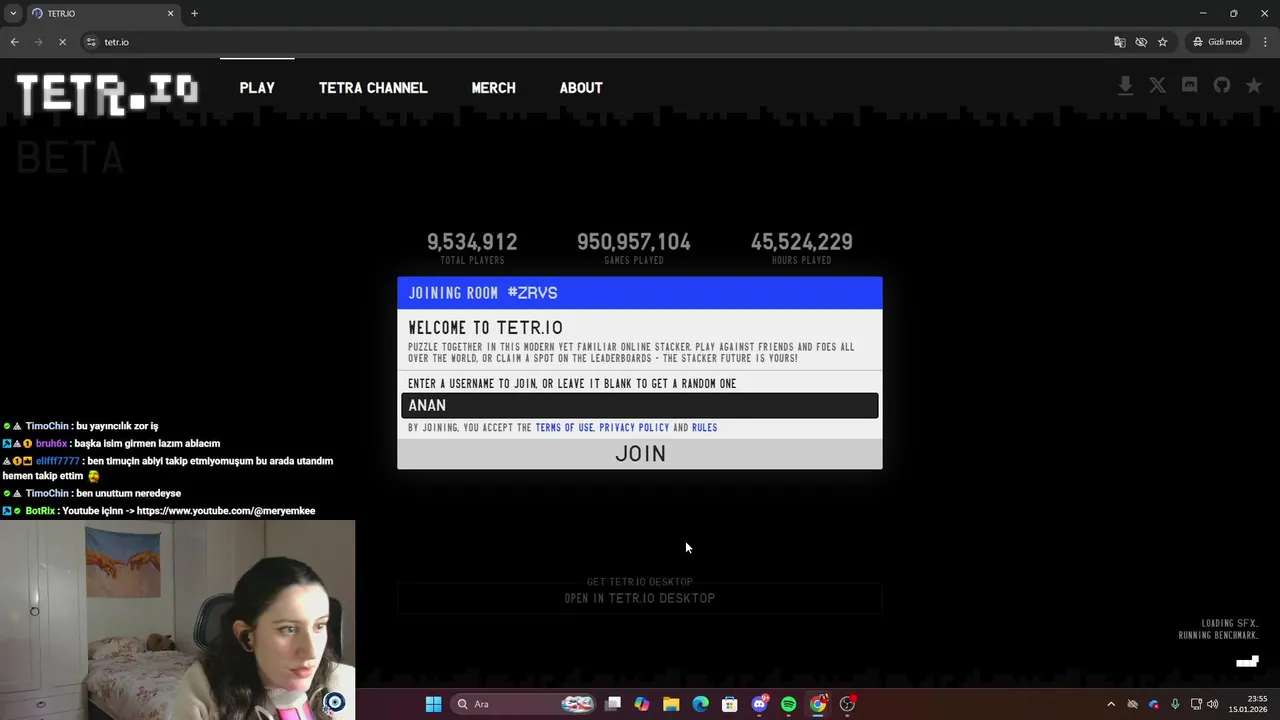Click the download desktop client icon
This screenshot has width=1280, height=720.
(1125, 86)
